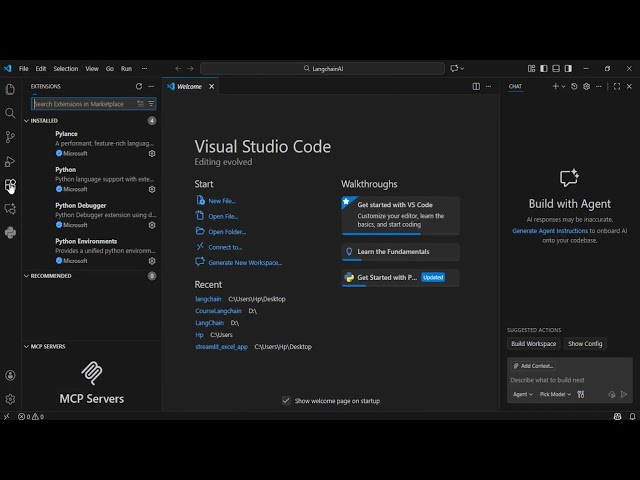
Task: Open the Run menu
Action: [x=127, y=69]
